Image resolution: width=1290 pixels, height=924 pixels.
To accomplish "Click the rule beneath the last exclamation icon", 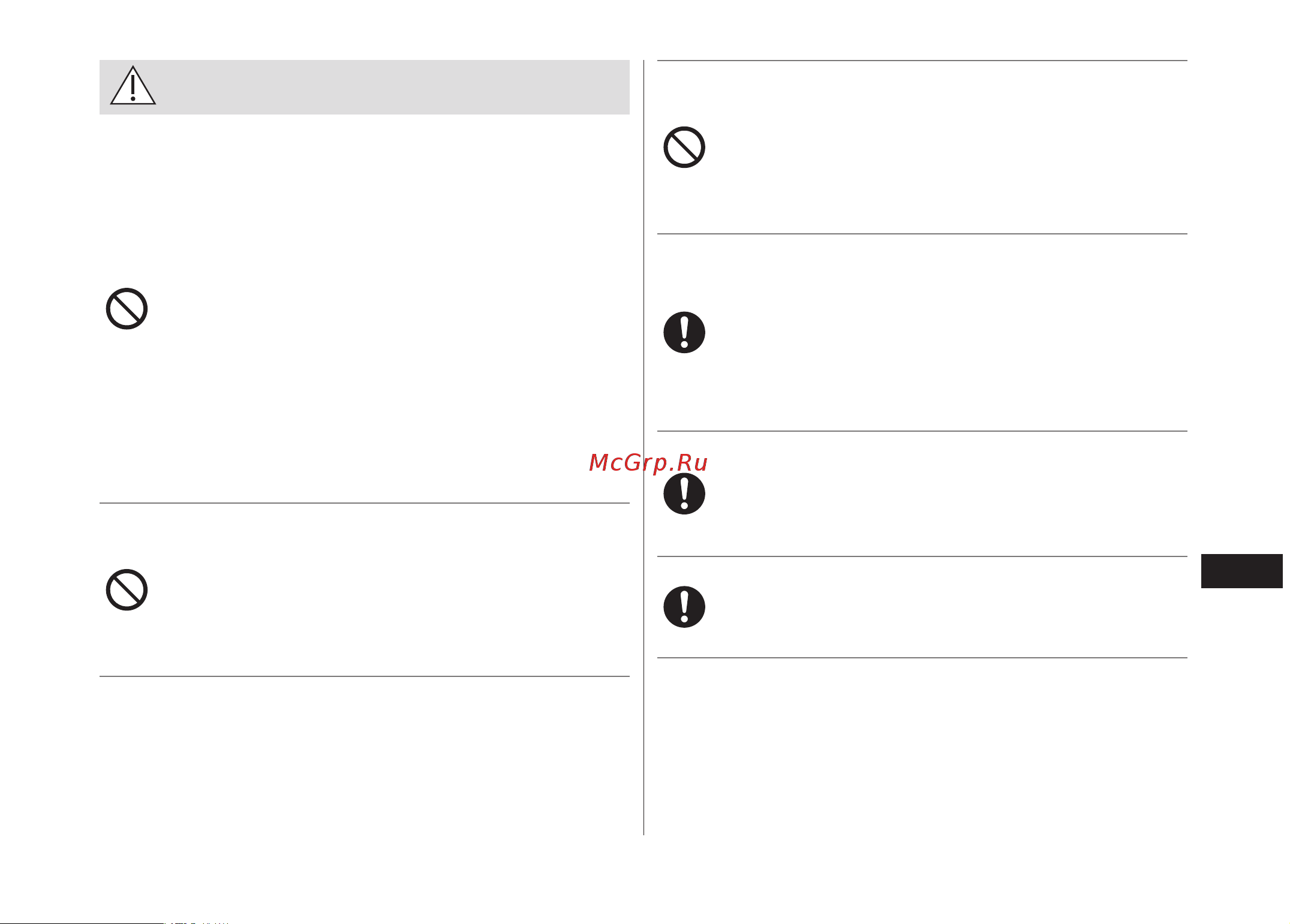I will click(922, 658).
